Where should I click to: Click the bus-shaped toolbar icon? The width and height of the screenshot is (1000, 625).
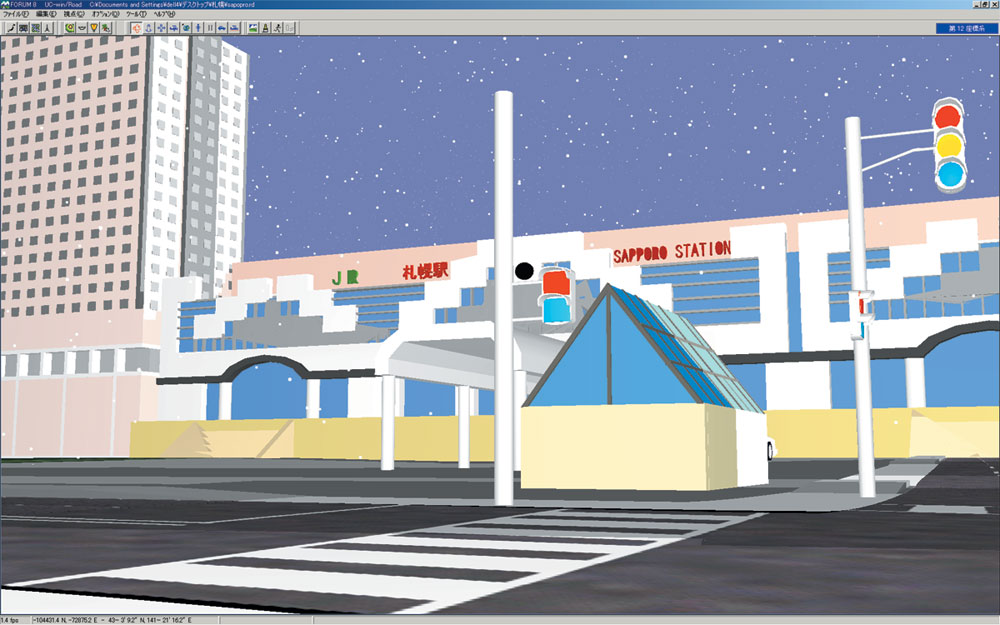point(23,28)
